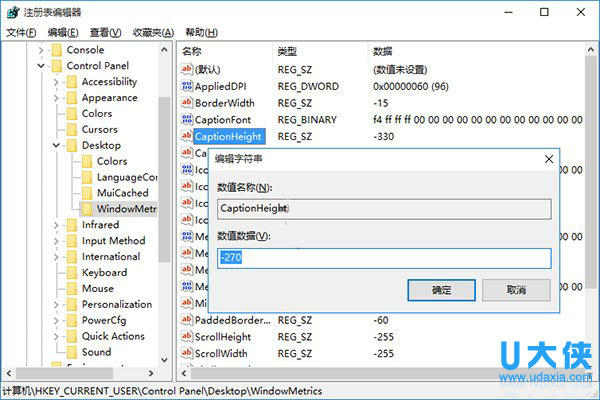Viewport: 600px width, 400px height.
Task: Click the Registry Editor title bar icon
Action: (x=12, y=12)
